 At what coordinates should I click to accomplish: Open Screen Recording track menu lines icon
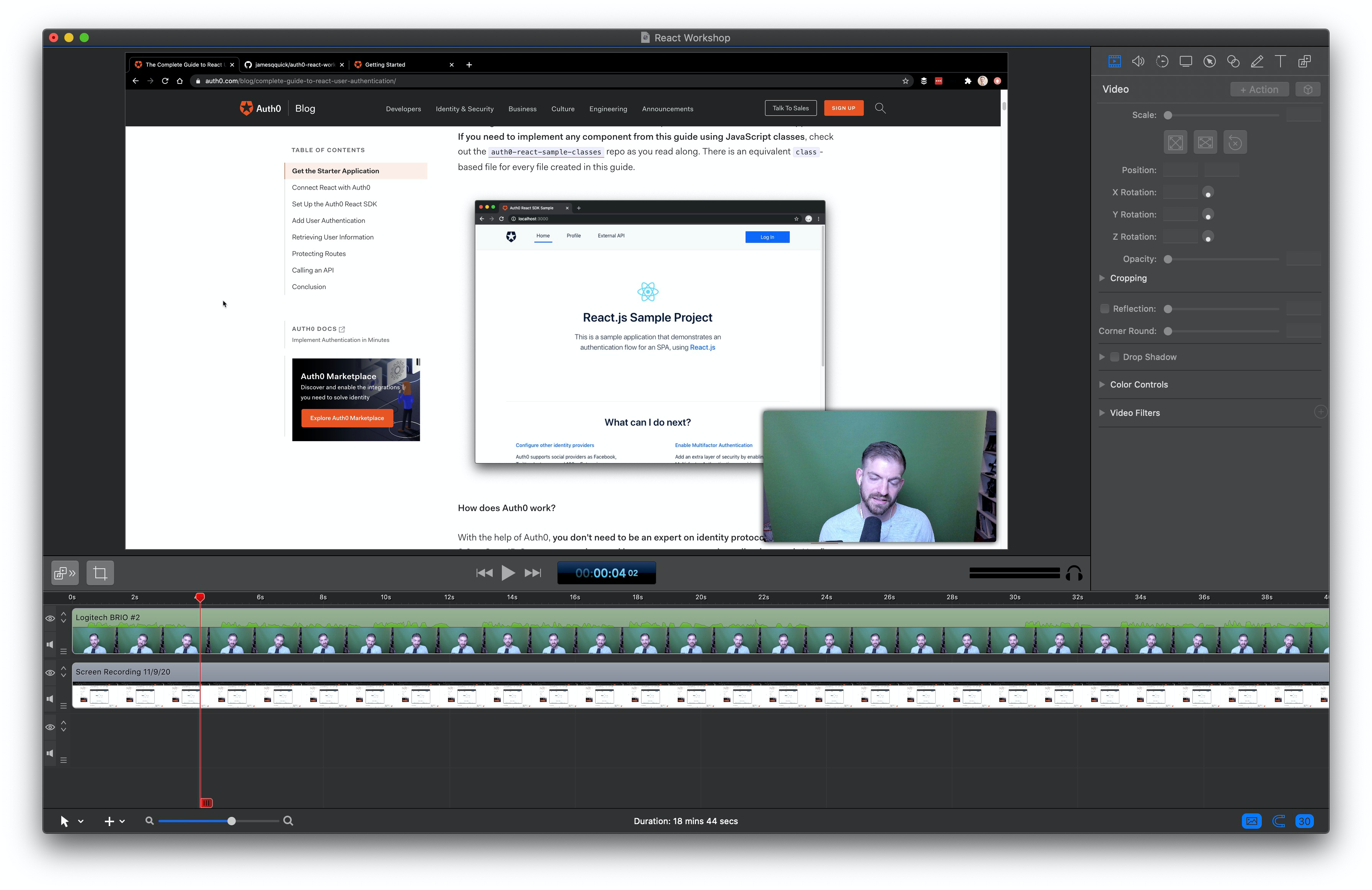click(64, 706)
